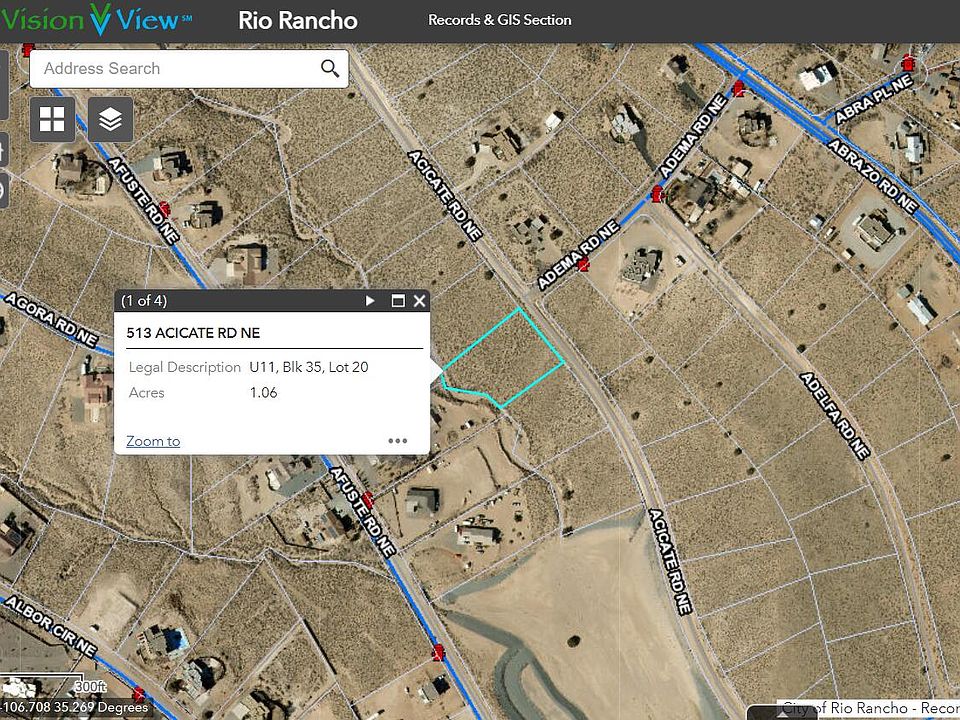Screen dimensions: 960x720
Task: Expand the bottom attribute table arrow
Action: click(x=782, y=714)
